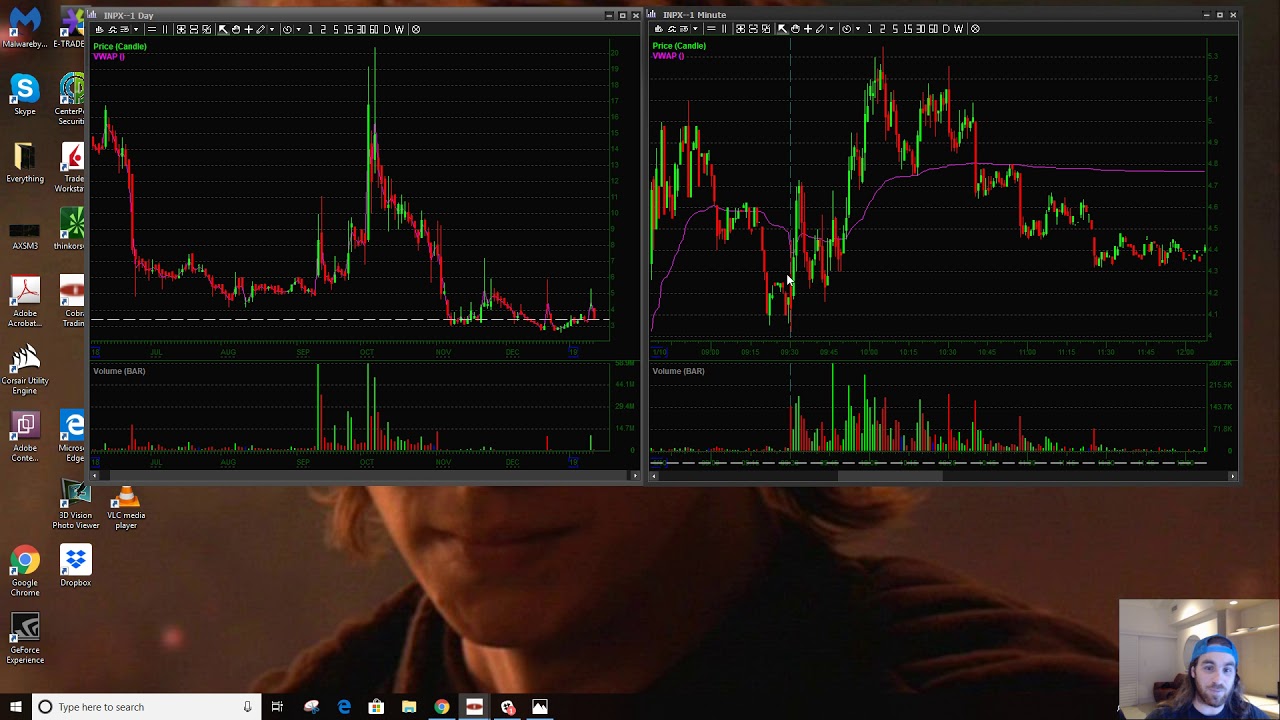Image resolution: width=1280 pixels, height=720 pixels.
Task: Switch Minute chart to Daily (D) interval
Action: pyautogui.click(x=945, y=29)
